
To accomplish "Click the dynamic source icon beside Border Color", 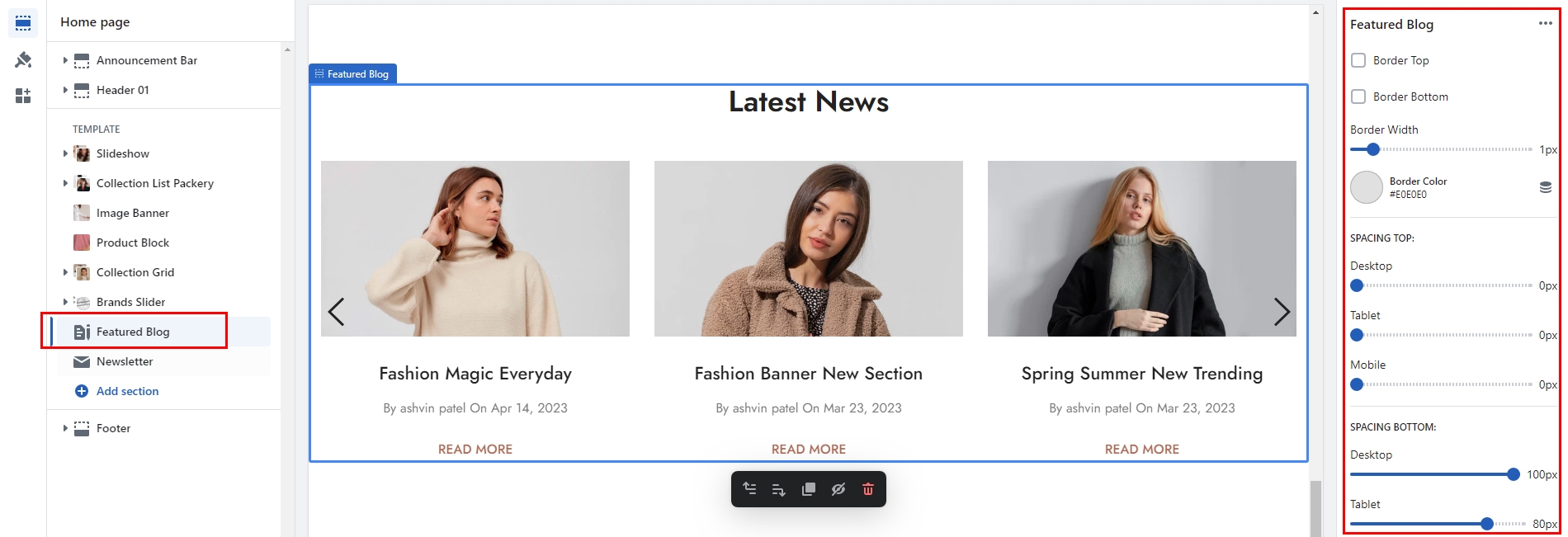I will pyautogui.click(x=1545, y=187).
